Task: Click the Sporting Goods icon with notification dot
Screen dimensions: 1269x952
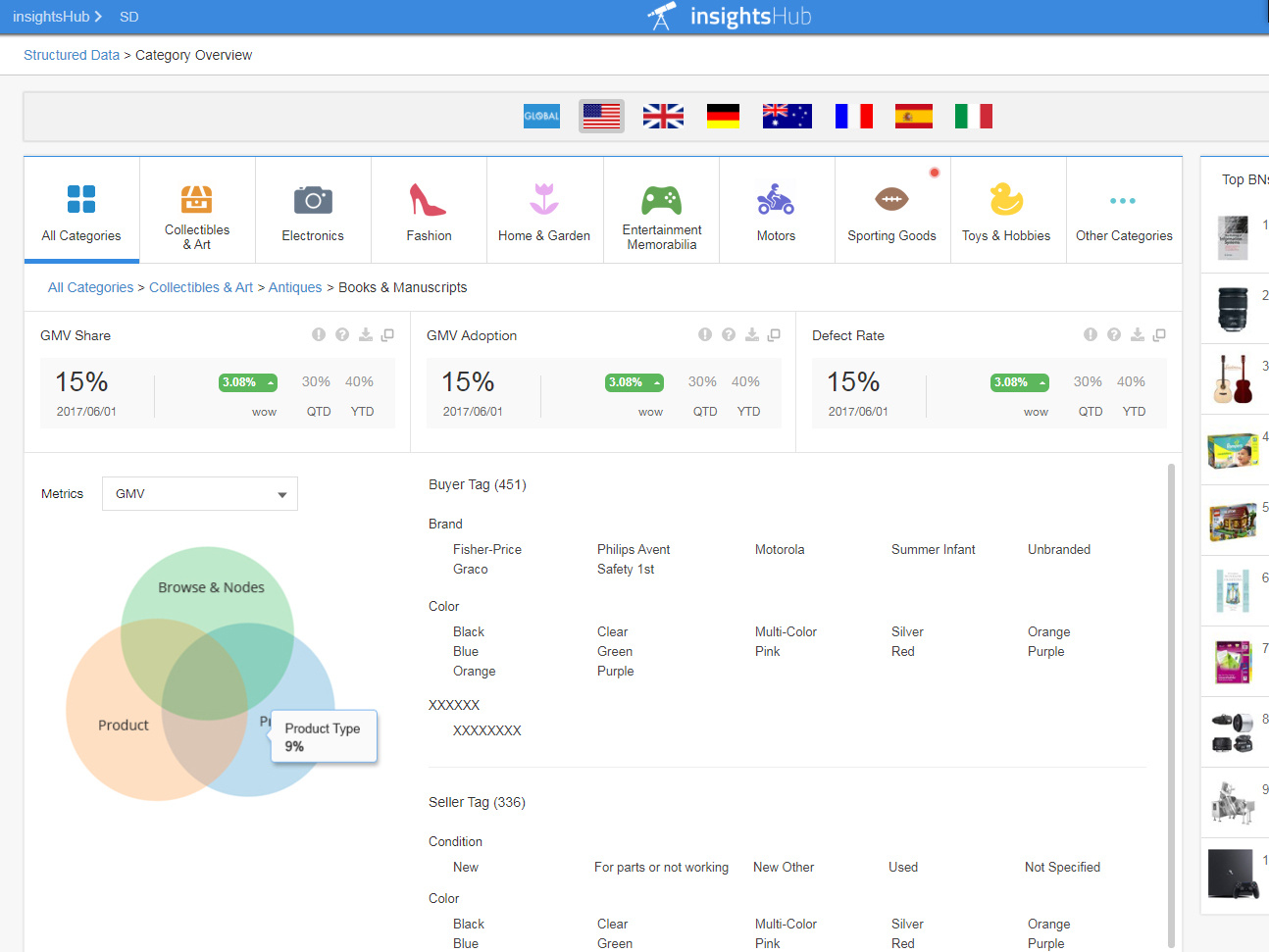Action: [891, 203]
